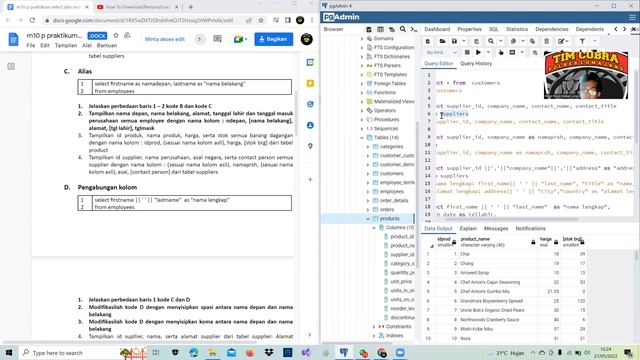Screen dimensions: 640x360
Task: Open Google Contacts side panel icon
Action: tap(310, 125)
